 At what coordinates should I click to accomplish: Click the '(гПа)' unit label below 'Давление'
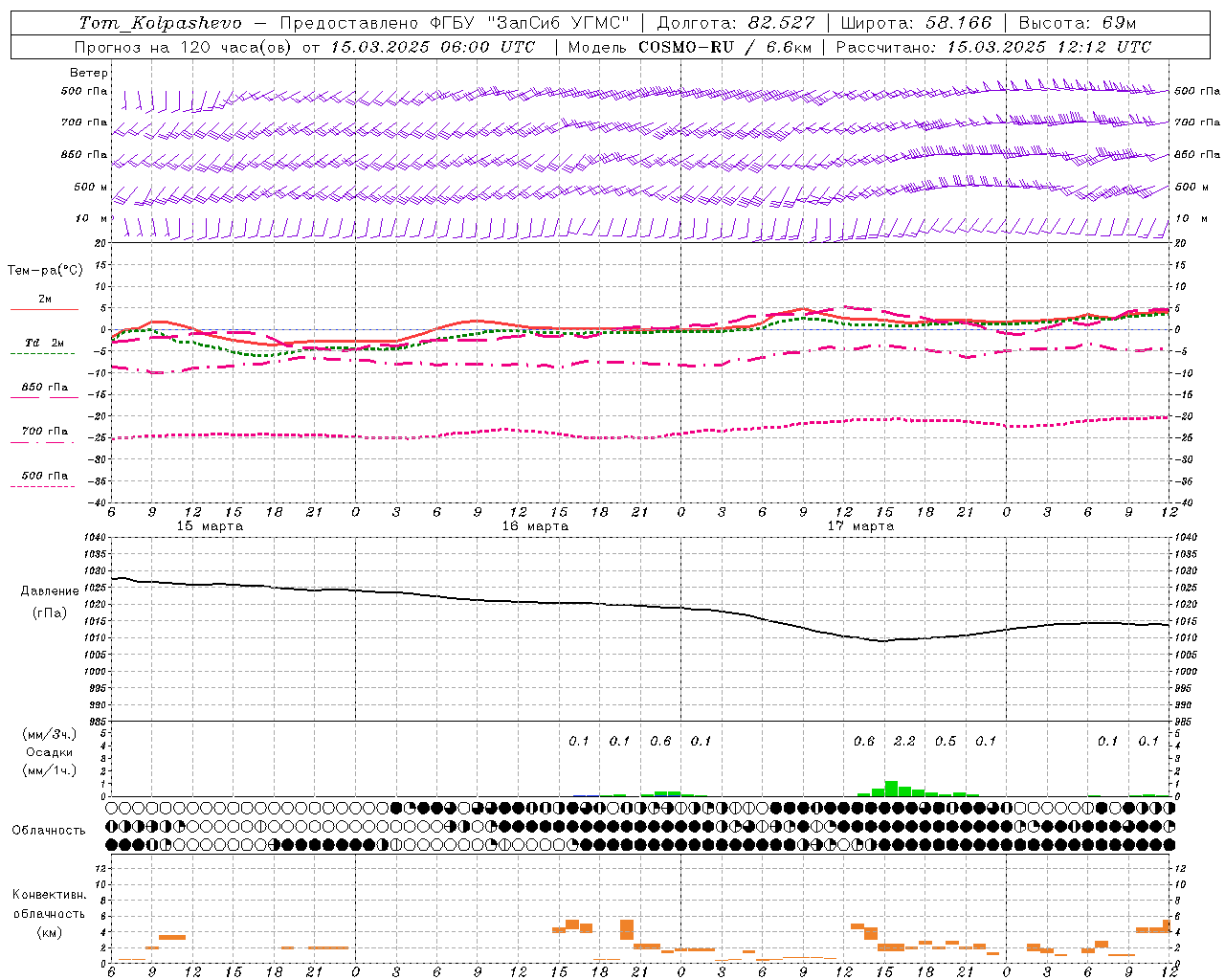pos(50,612)
